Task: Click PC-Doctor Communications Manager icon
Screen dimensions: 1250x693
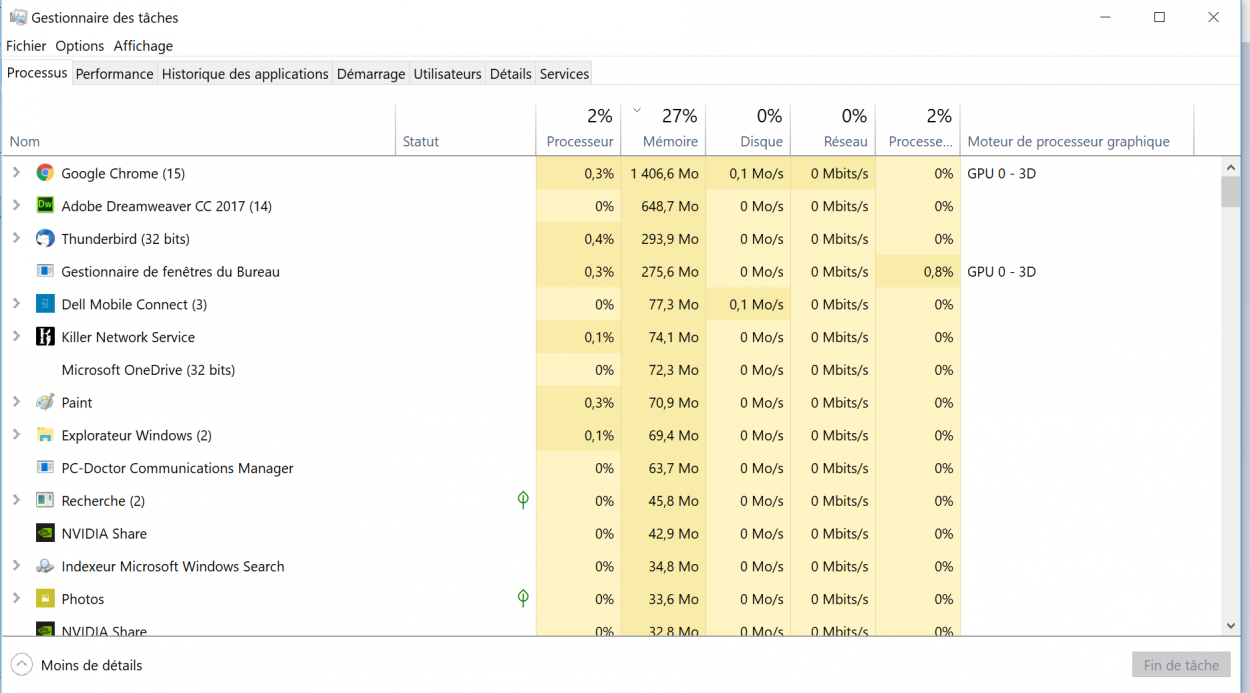Action: [x=45, y=468]
